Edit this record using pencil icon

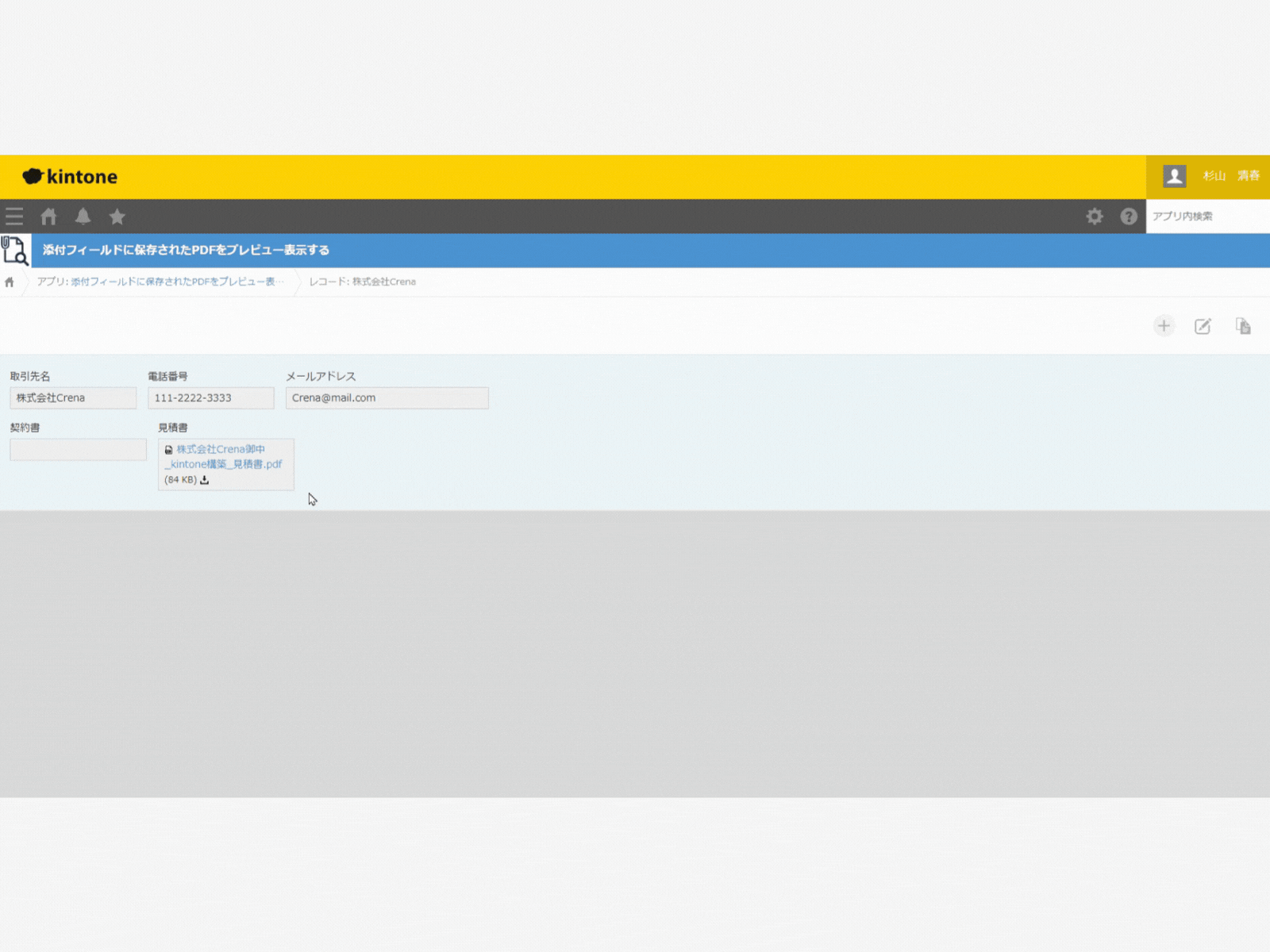(x=1203, y=326)
